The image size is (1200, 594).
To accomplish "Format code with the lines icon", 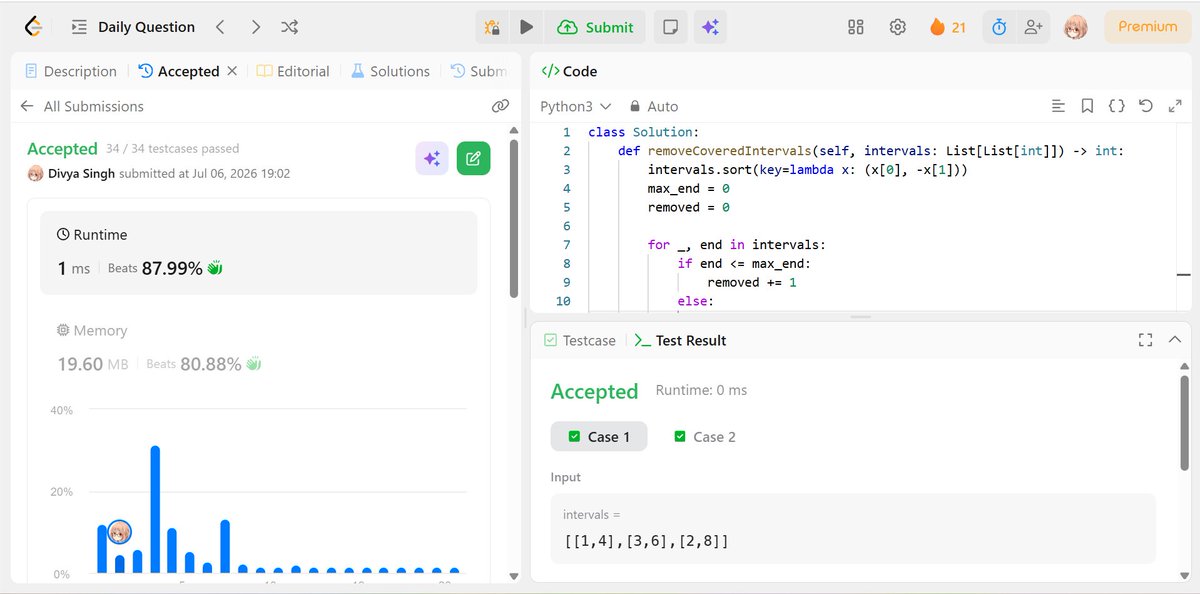I will pyautogui.click(x=1058, y=106).
